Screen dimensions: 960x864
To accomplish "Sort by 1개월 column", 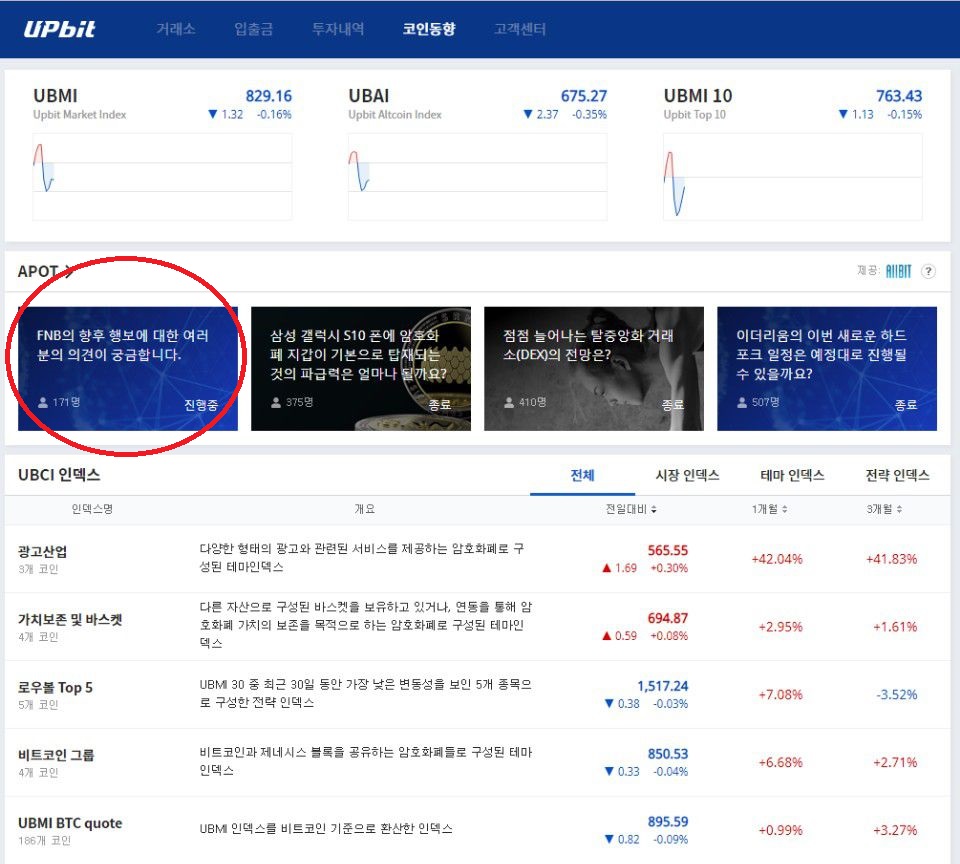I will tap(770, 509).
